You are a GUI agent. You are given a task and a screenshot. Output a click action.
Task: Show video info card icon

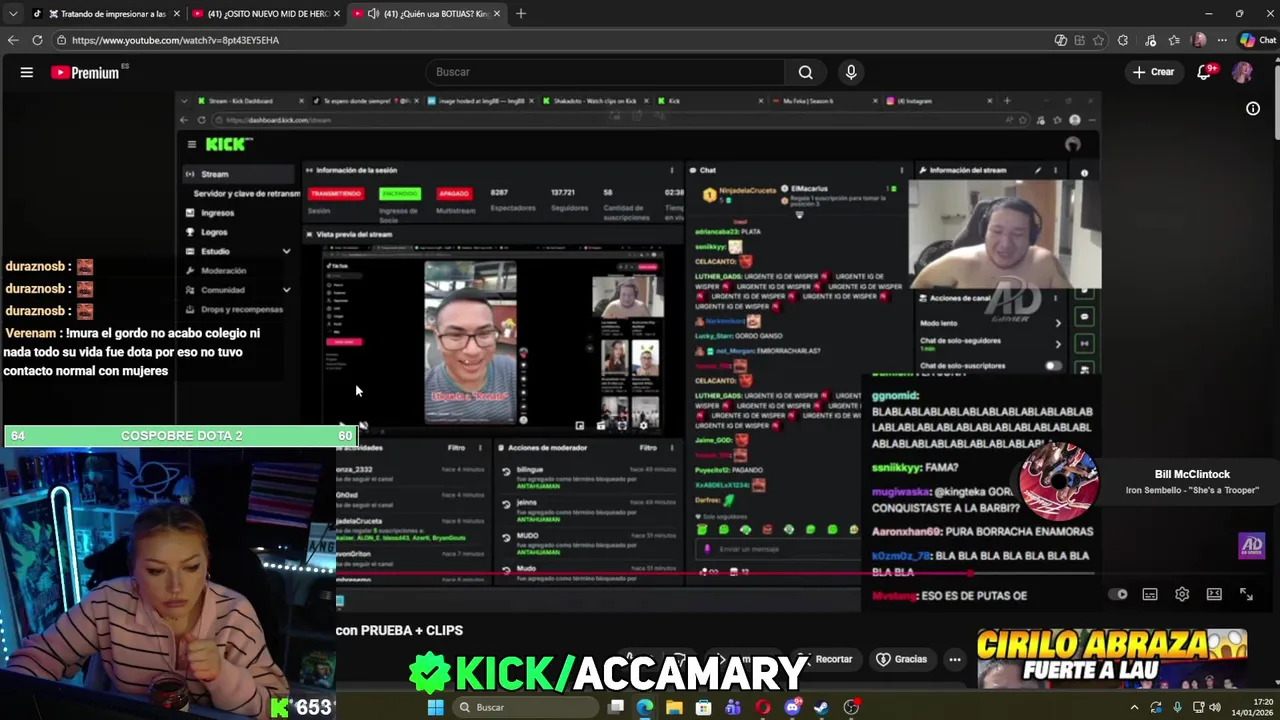[x=1253, y=109]
